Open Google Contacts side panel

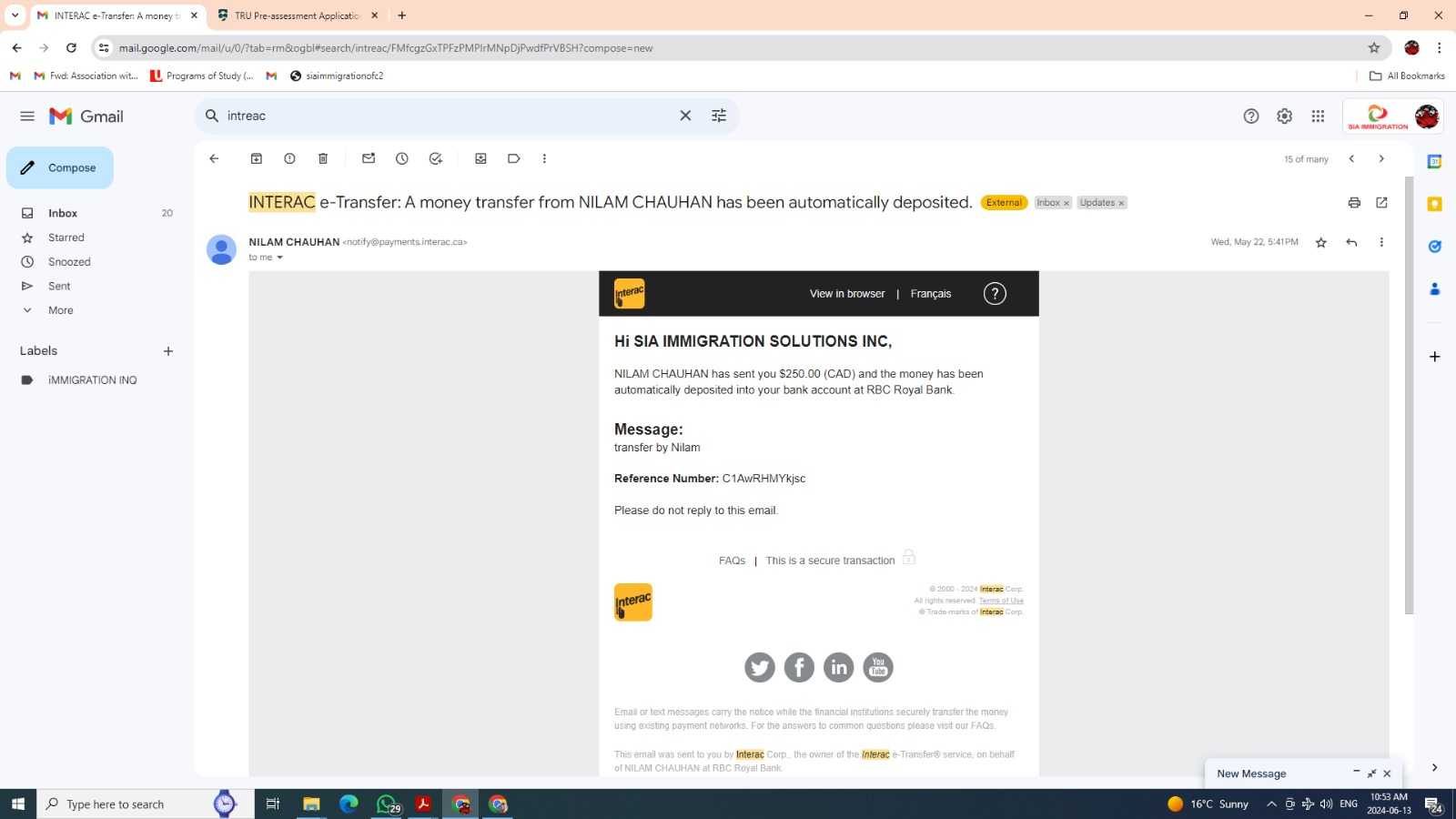[1434, 288]
